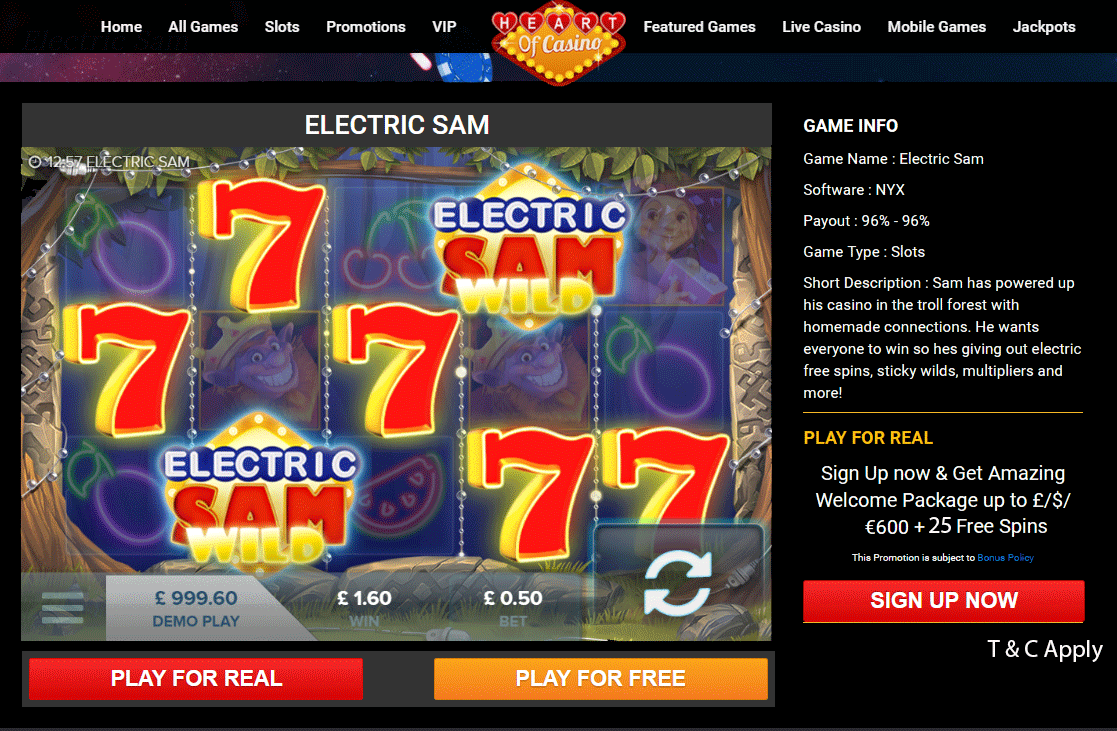Open the Live Casino section
Viewport: 1117px width, 731px height.
821,27
